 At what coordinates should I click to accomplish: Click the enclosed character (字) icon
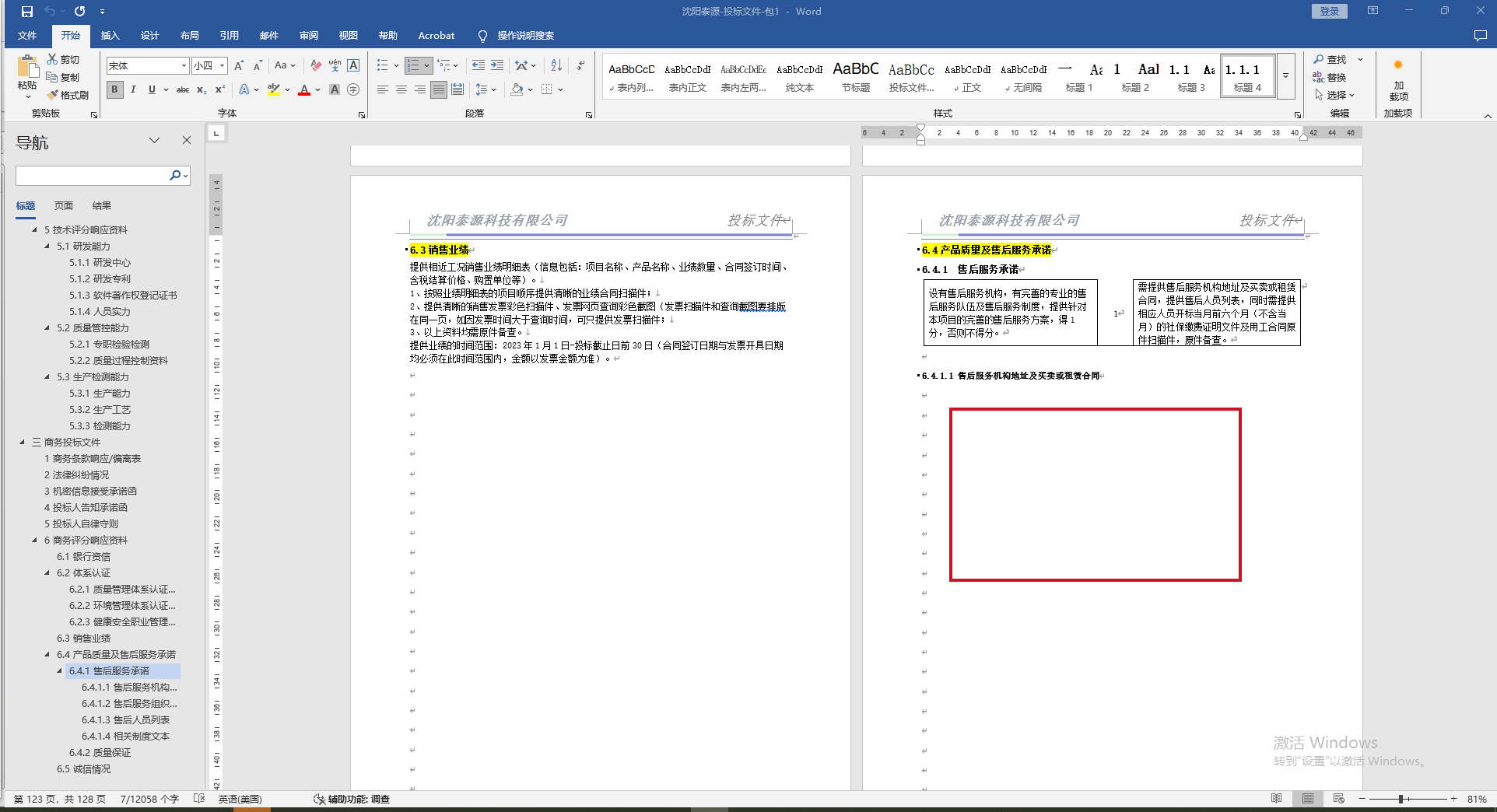[353, 89]
